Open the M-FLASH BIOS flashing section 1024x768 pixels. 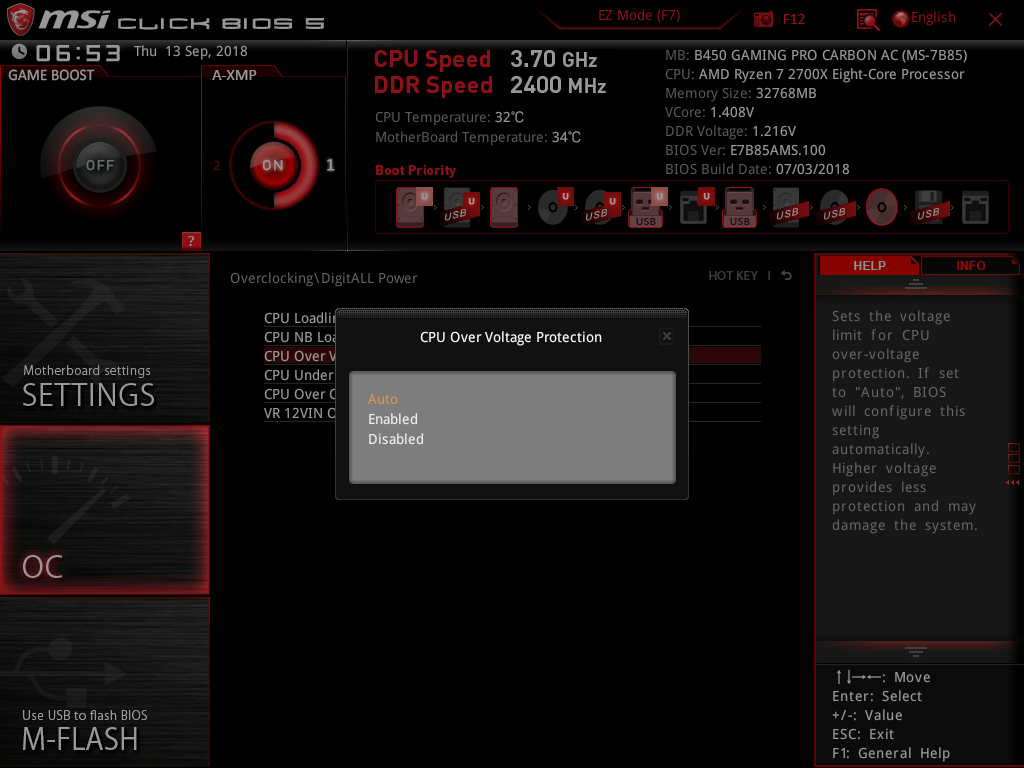coord(104,682)
